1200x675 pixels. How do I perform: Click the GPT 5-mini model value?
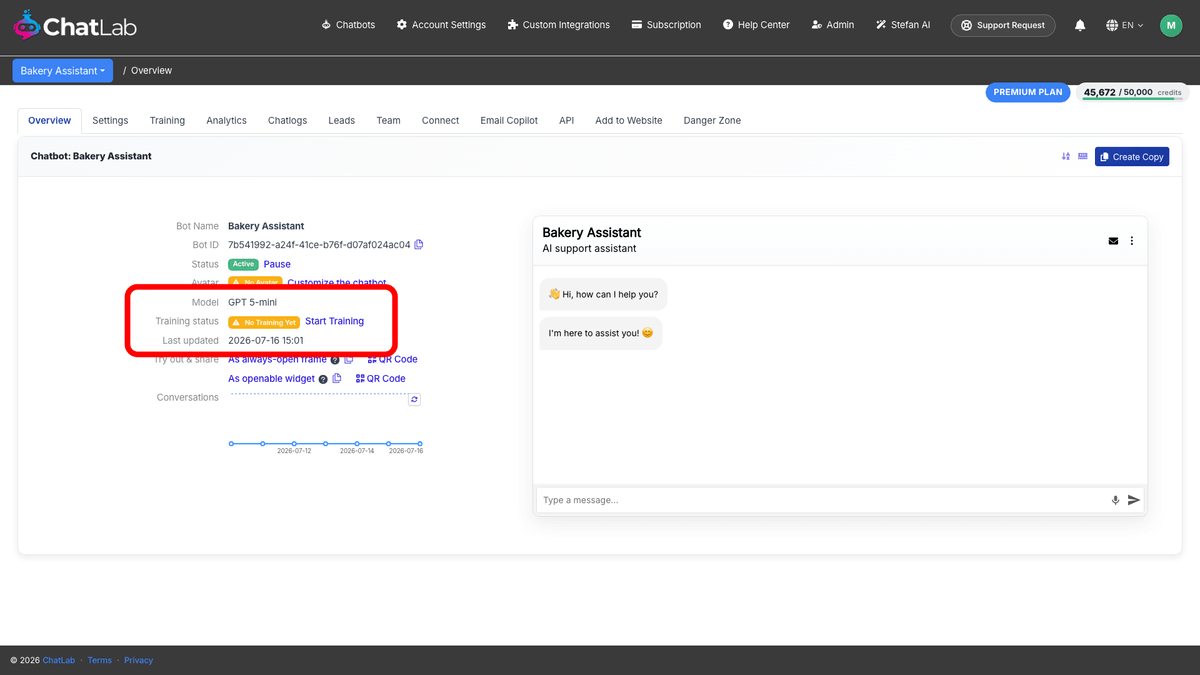[x=253, y=302]
